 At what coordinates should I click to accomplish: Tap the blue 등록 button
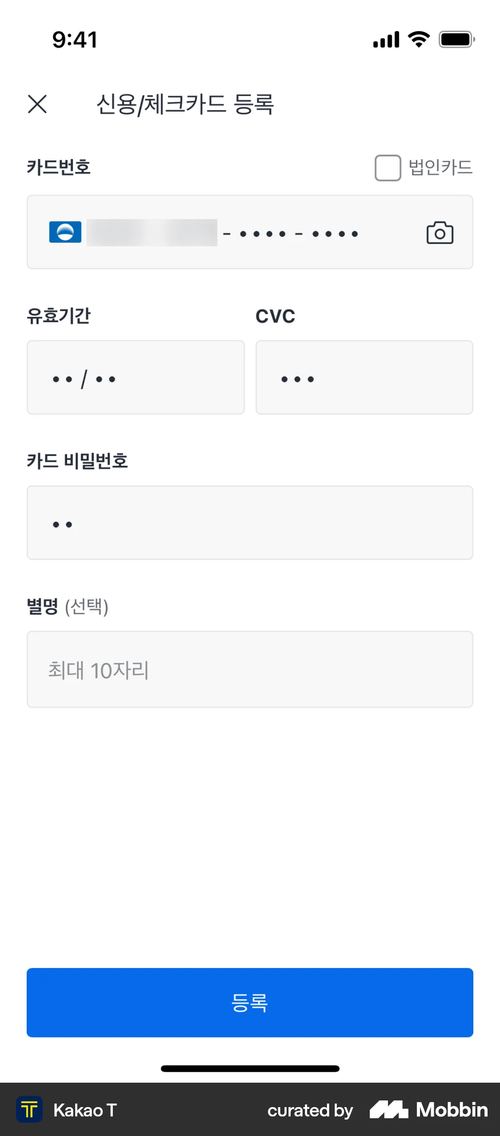pos(250,1003)
